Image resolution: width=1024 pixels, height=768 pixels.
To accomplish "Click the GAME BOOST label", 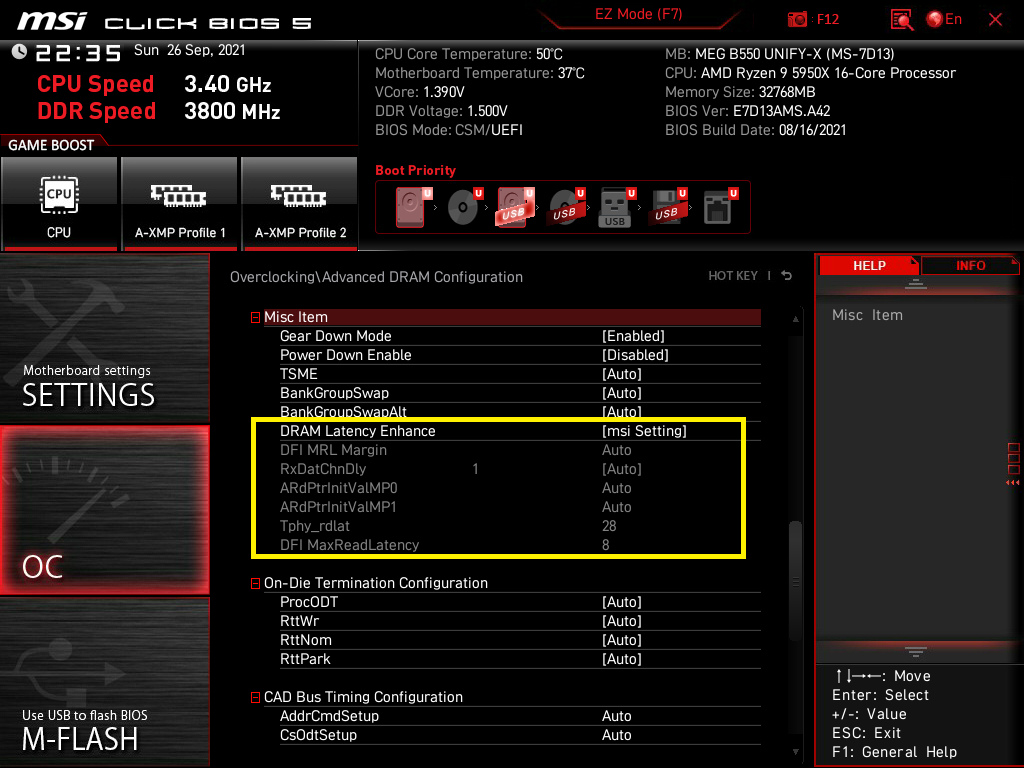I will pos(51,145).
